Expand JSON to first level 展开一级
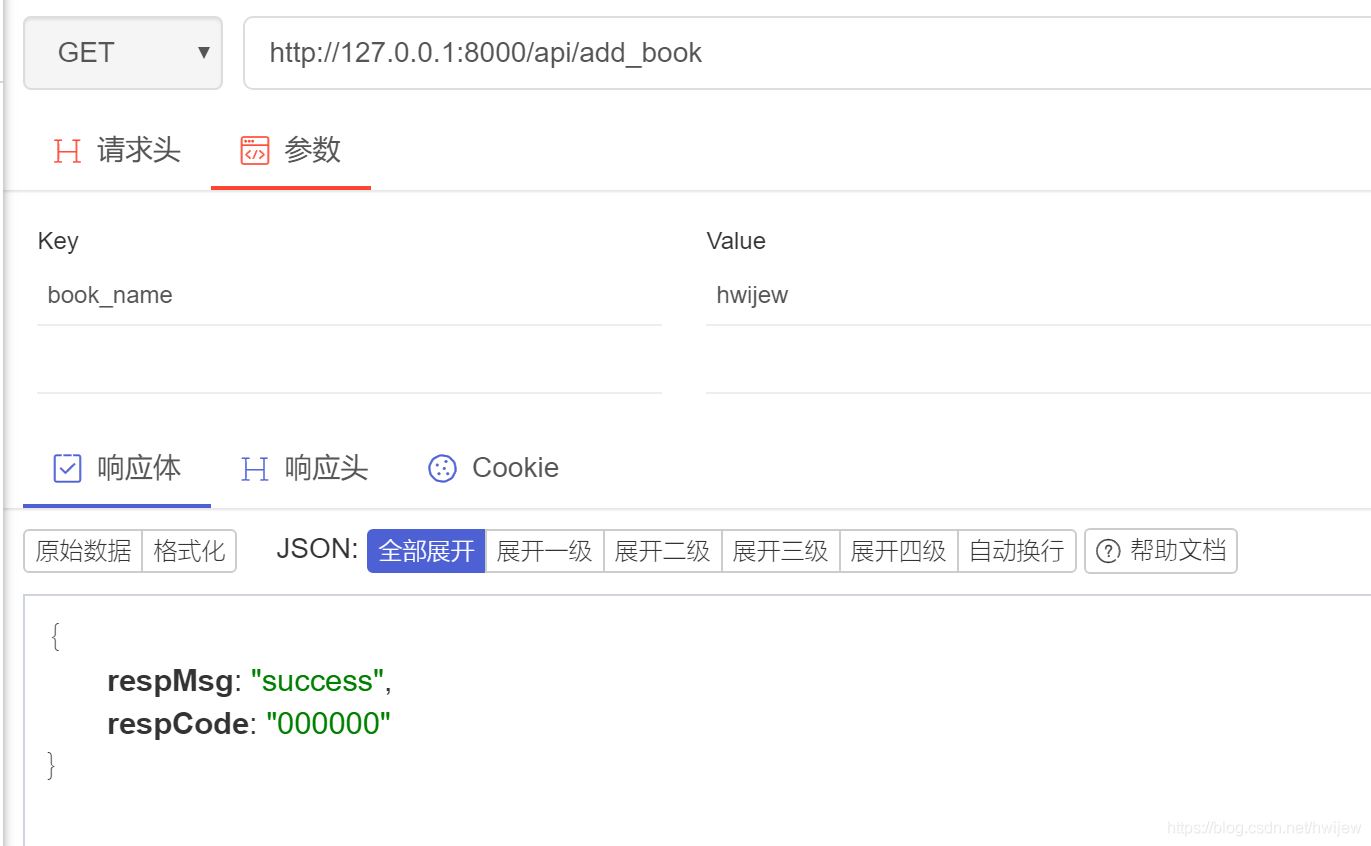 (544, 551)
